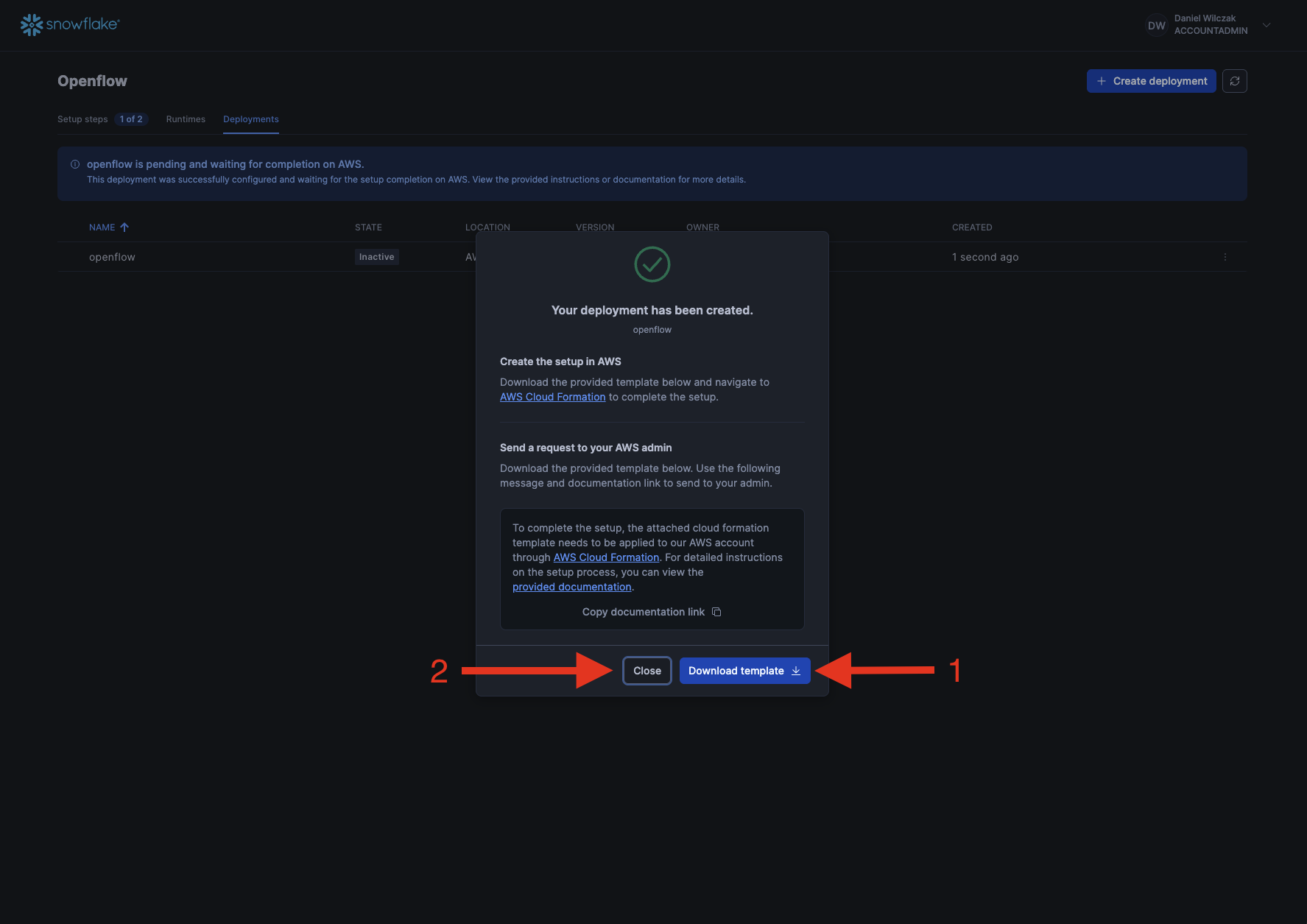The height and width of the screenshot is (924, 1307).
Task: Expand the account dropdown chevron
Action: 1267,25
